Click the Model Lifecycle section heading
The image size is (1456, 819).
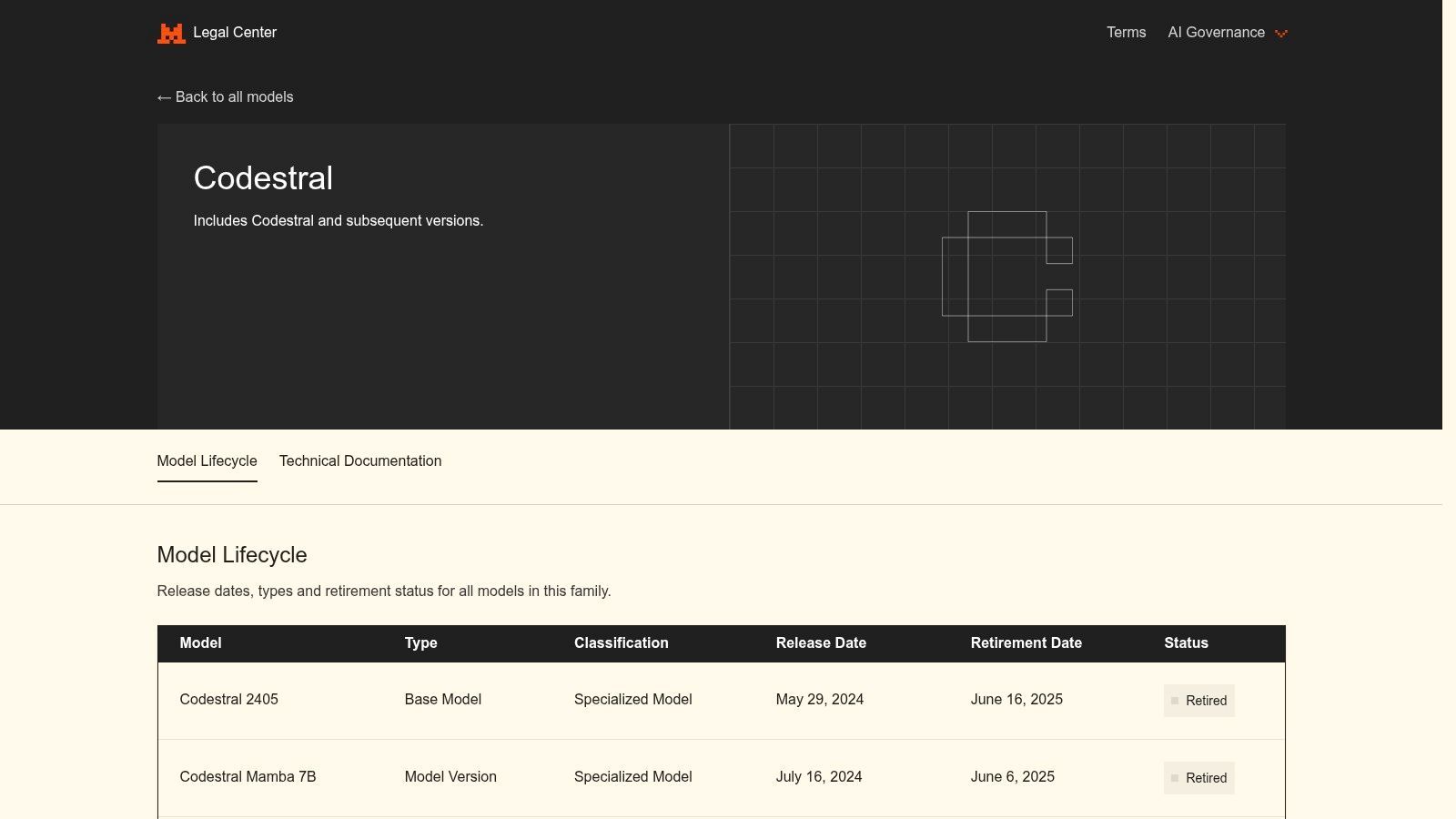point(232,555)
